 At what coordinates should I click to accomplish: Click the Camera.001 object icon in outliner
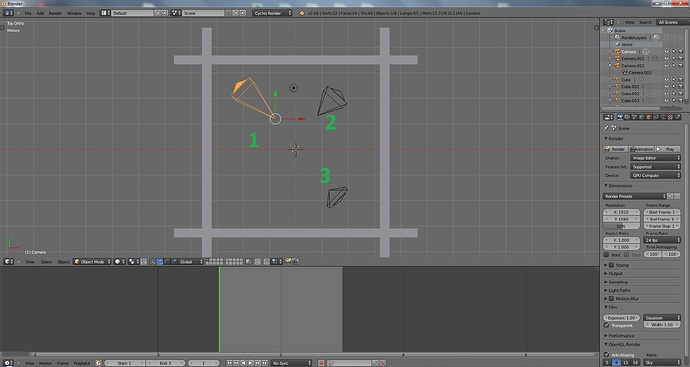pyautogui.click(x=618, y=59)
